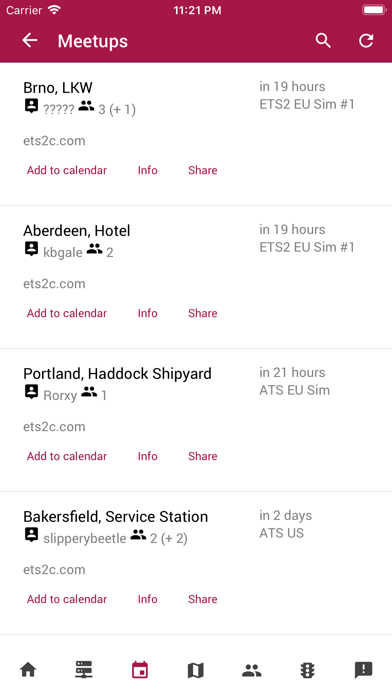392x696 pixels.
Task: Open the traffic light tab icon
Action: [x=307, y=670]
